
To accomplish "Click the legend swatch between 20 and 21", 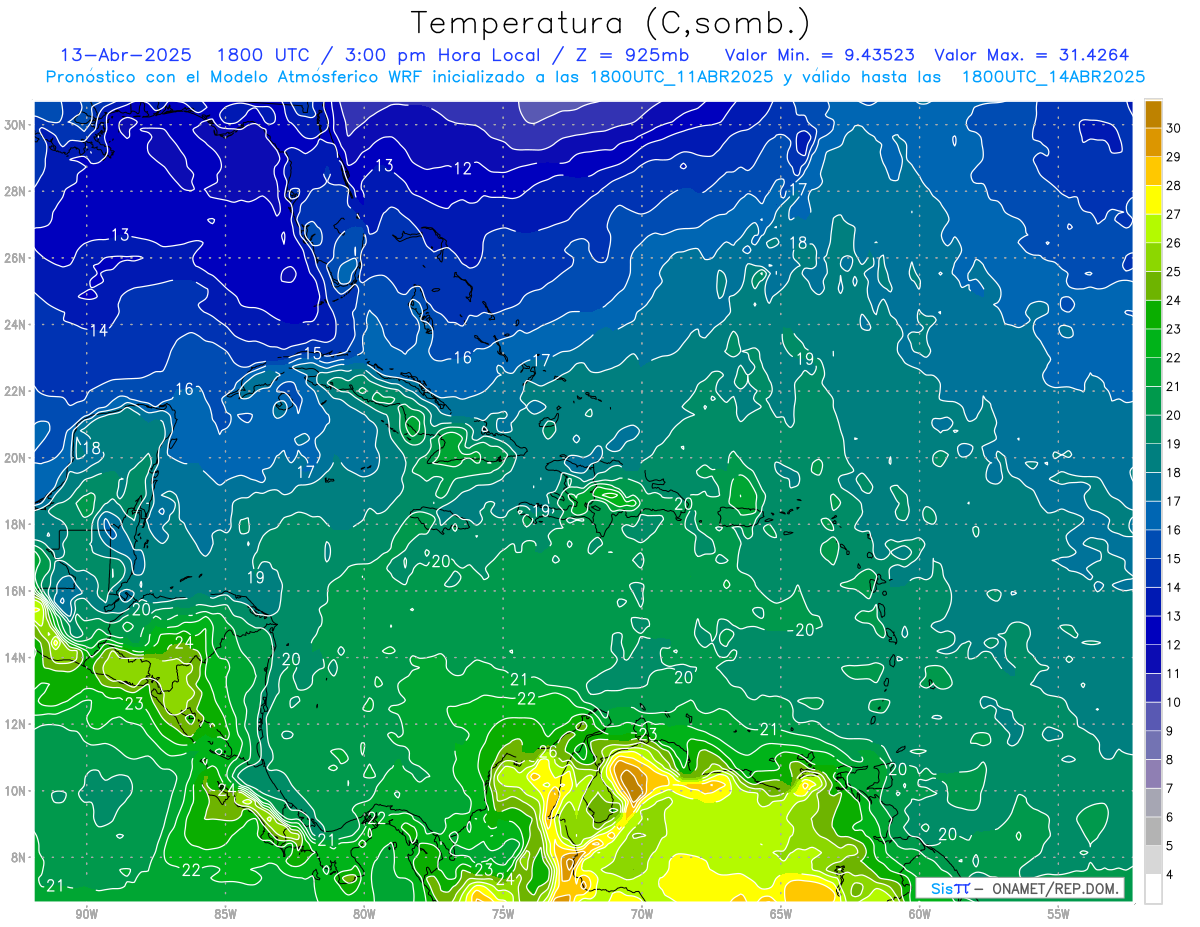I will (x=1153, y=401).
